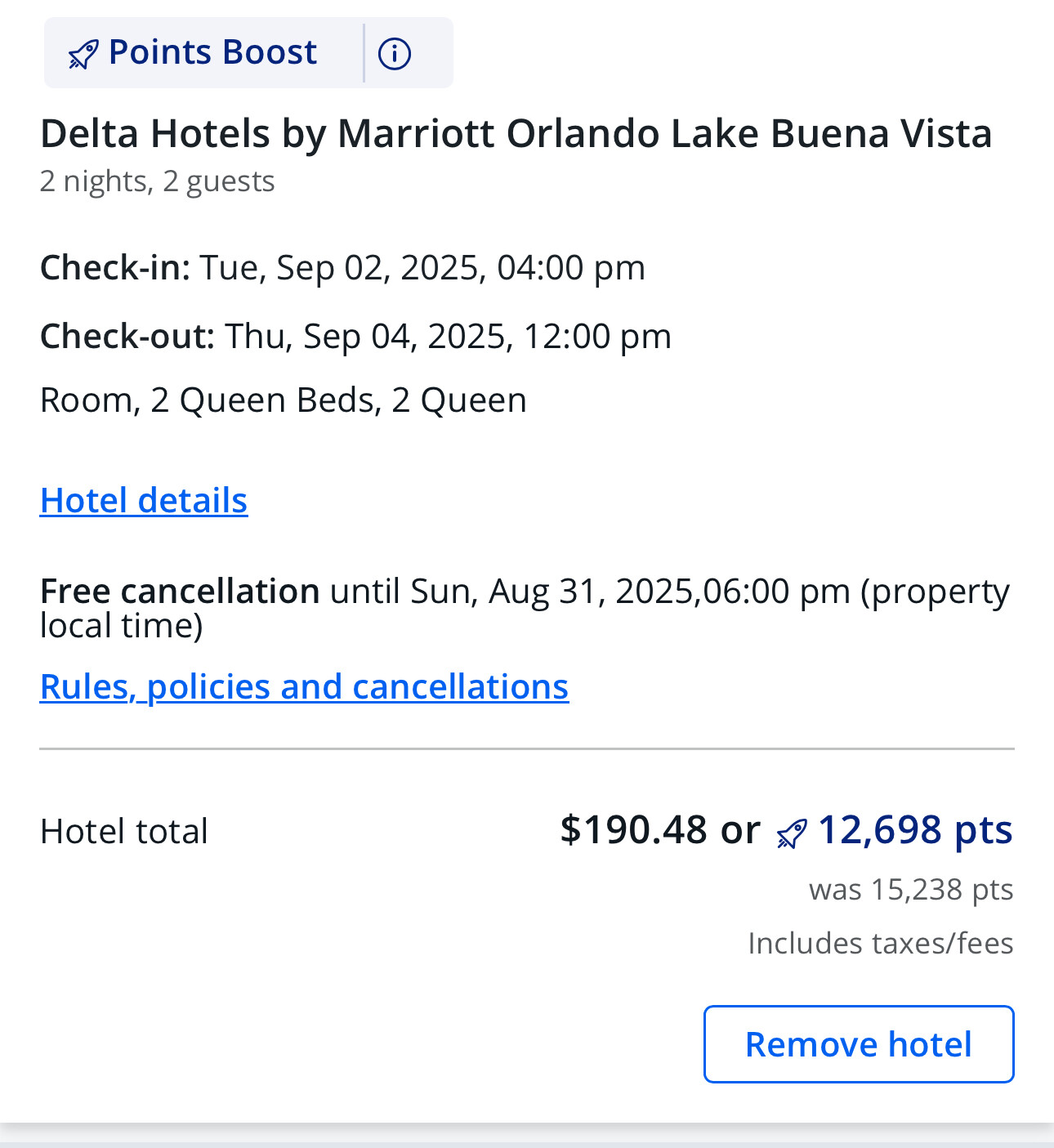Click the 2 nights, 2 guests text
The height and width of the screenshot is (1148, 1054).
point(157,181)
